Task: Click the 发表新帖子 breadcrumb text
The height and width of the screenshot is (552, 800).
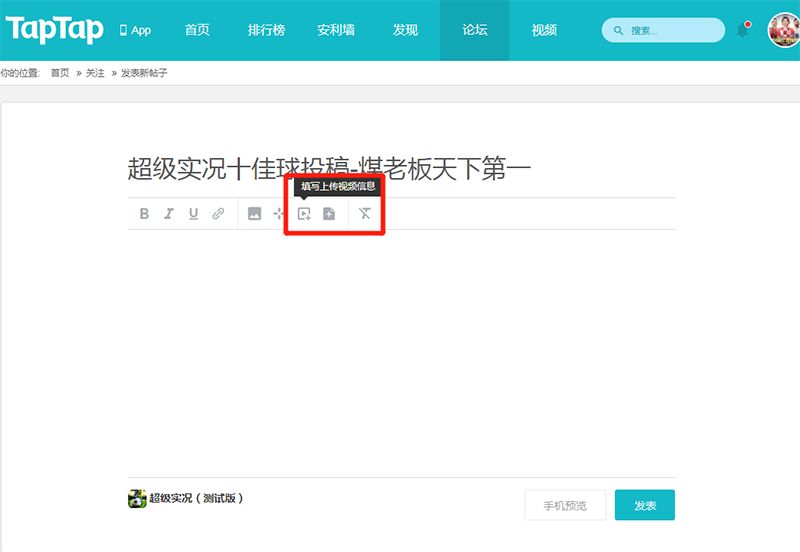Action: [144, 73]
